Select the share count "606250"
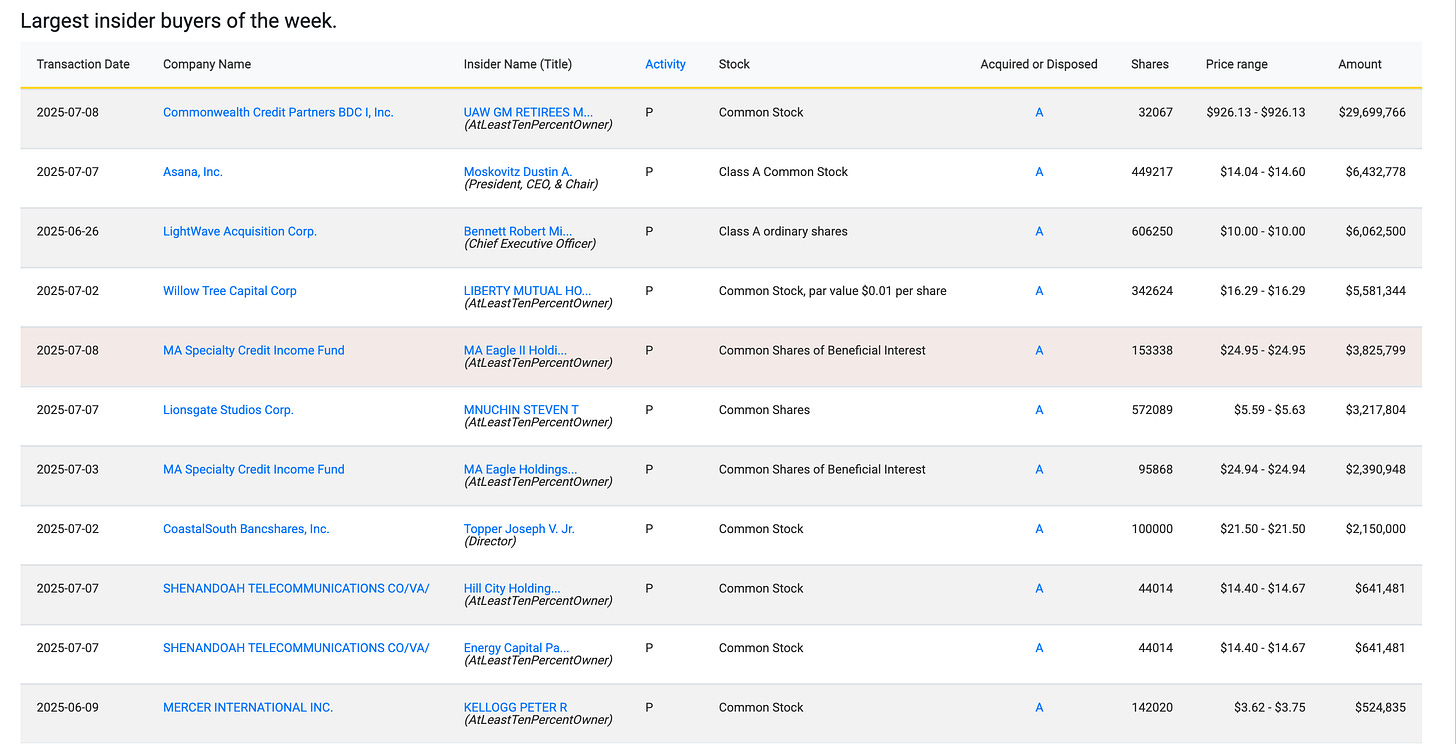Screen dimensions: 1456x744 click(x=1152, y=231)
